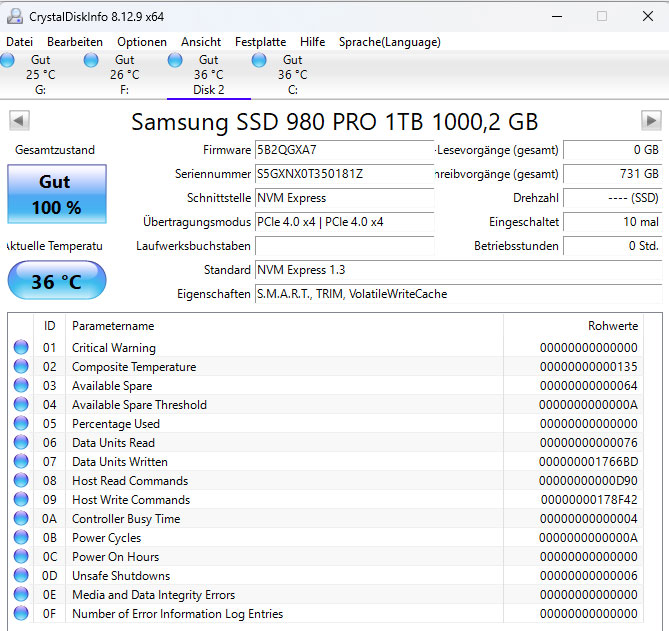Click the status orb in the 03 Available Spare row
Screen dimensions: 669x631
pos(21,385)
